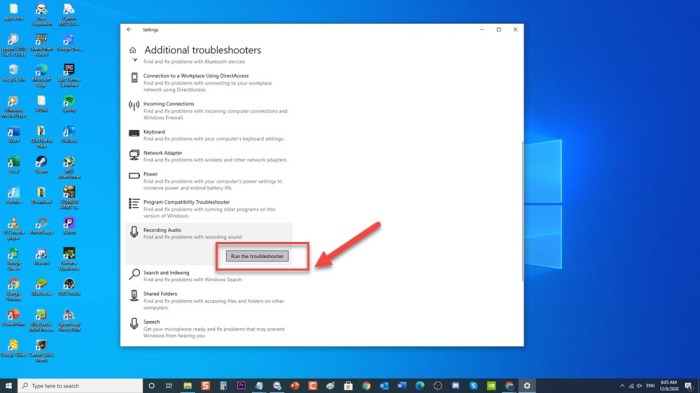Click the Recording Audio microphone icon

(x=134, y=231)
